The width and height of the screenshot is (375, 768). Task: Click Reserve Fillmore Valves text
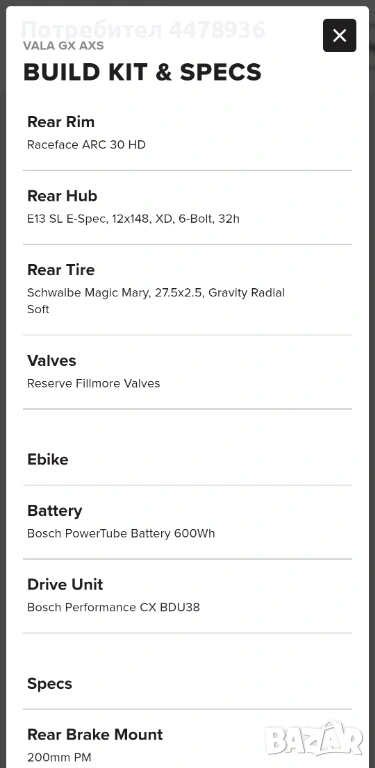[x=94, y=383]
